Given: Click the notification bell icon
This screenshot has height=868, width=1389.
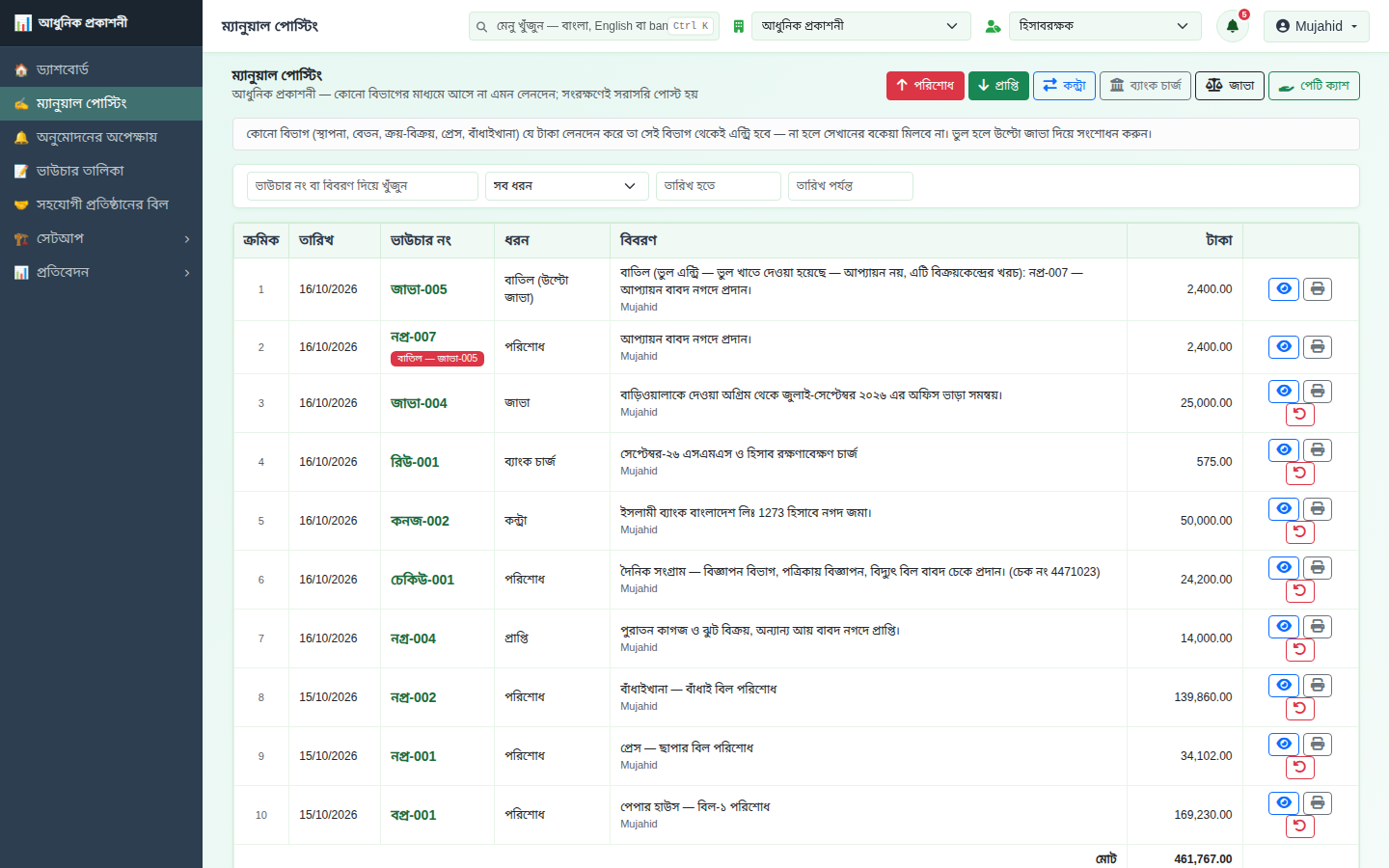Looking at the screenshot, I should (x=1233, y=26).
